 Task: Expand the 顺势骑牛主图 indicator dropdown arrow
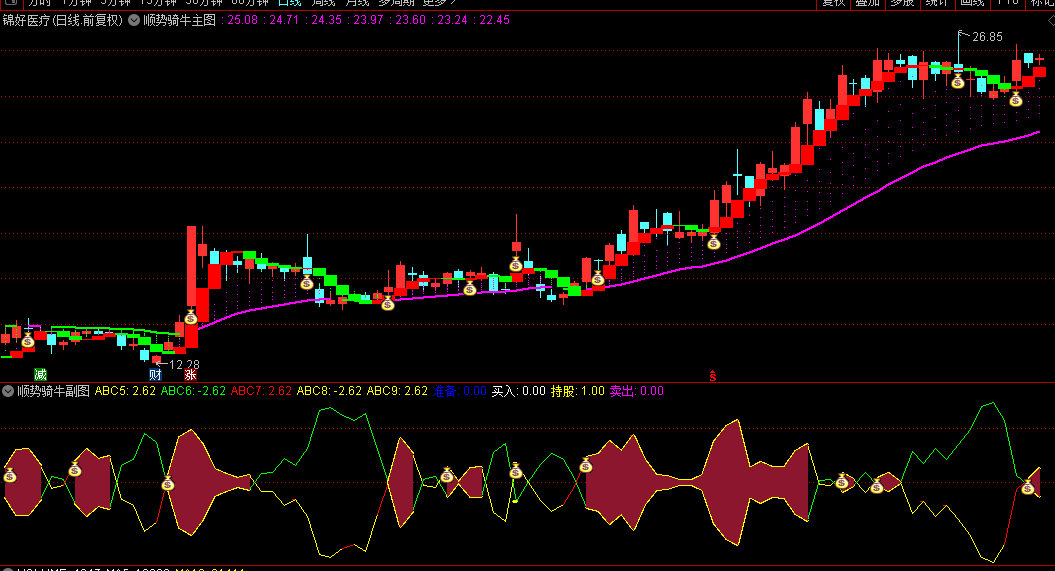tap(134, 20)
